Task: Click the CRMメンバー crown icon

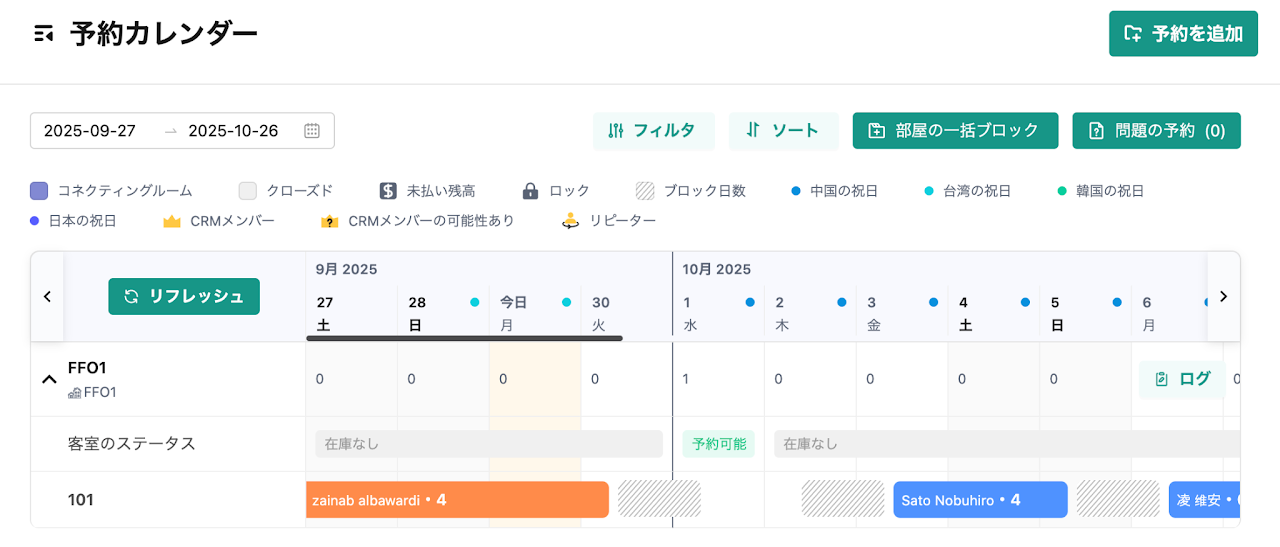Action: [172, 221]
